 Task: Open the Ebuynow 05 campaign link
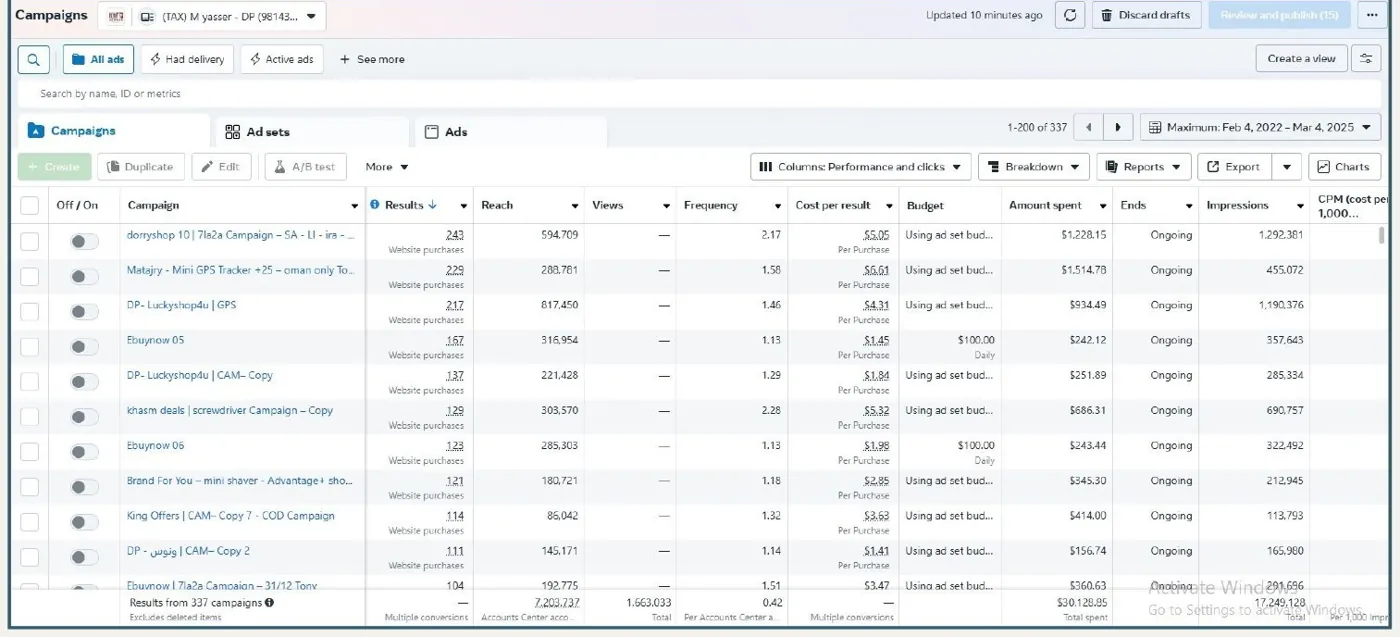pos(155,340)
